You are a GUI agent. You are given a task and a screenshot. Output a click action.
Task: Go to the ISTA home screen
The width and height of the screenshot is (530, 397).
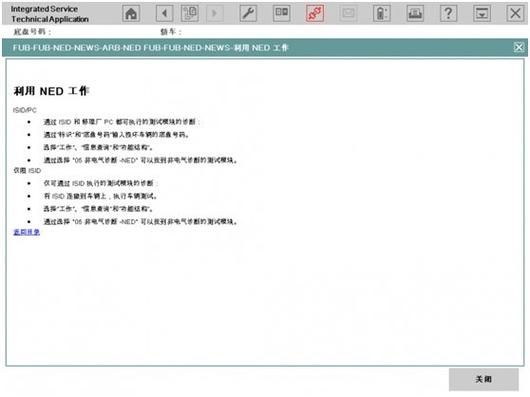point(131,14)
